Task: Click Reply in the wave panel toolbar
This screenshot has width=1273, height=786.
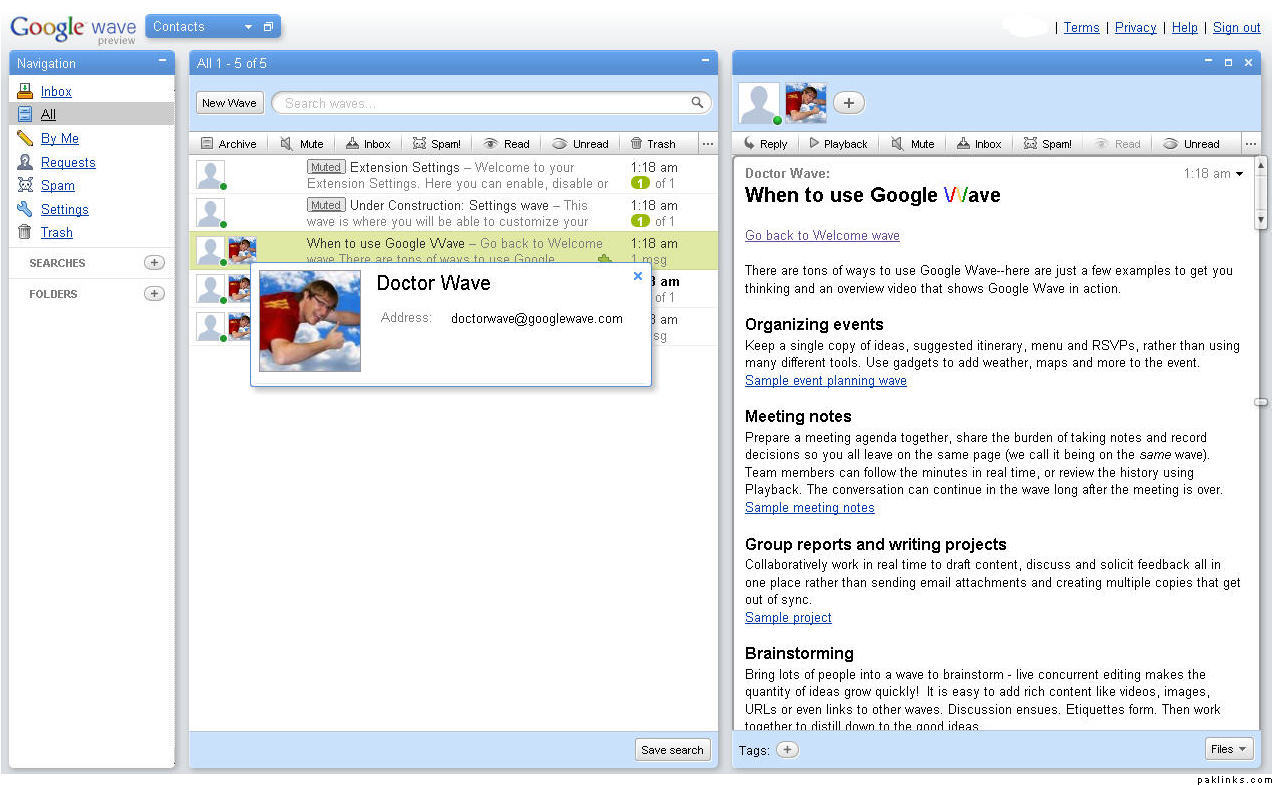Action: [x=765, y=144]
